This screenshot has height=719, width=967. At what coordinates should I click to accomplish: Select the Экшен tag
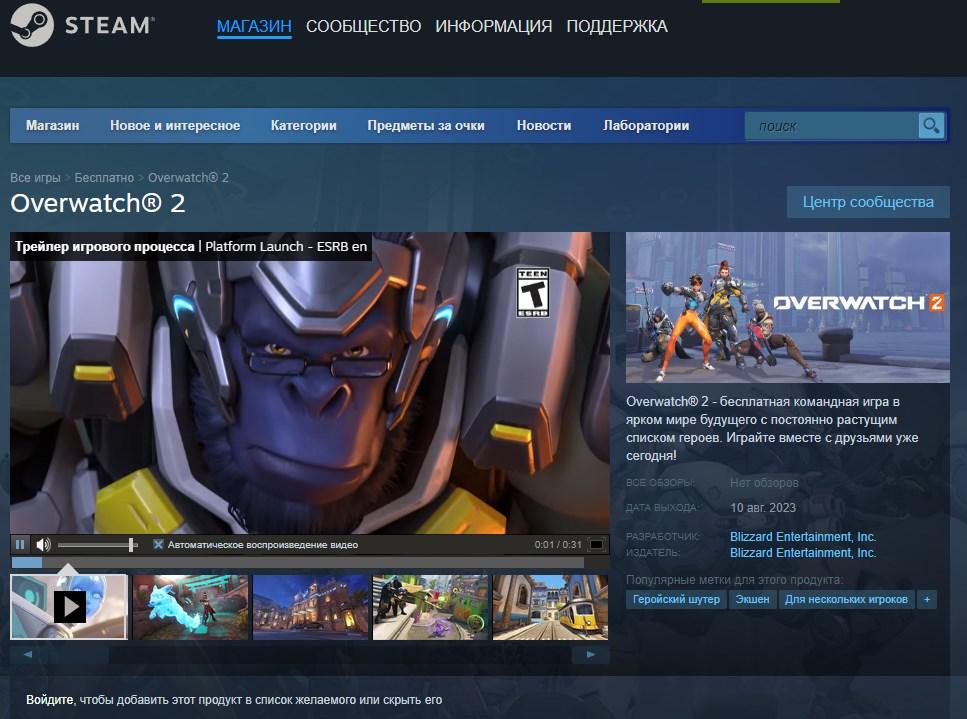click(752, 599)
